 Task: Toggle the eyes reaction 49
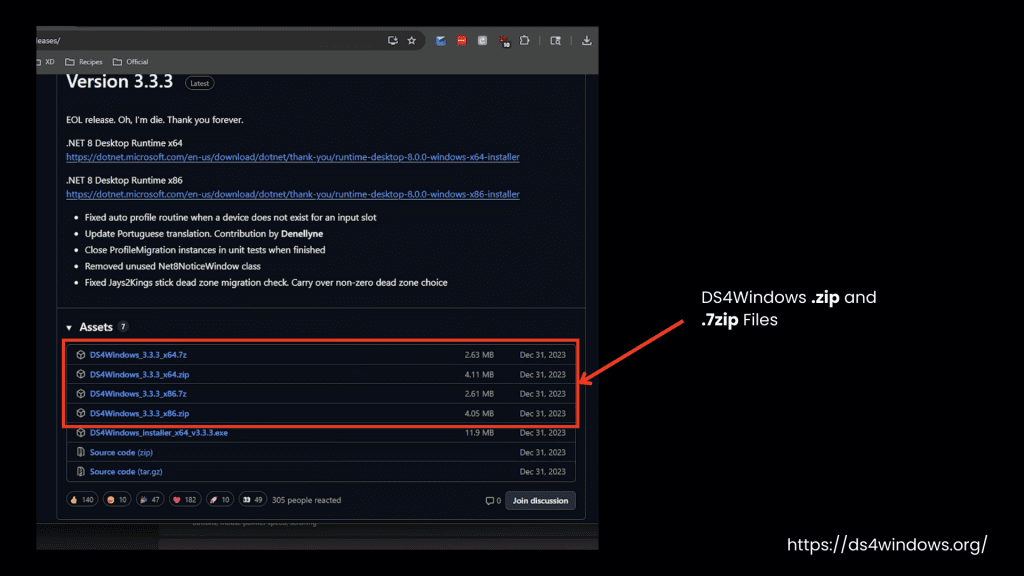pos(253,500)
